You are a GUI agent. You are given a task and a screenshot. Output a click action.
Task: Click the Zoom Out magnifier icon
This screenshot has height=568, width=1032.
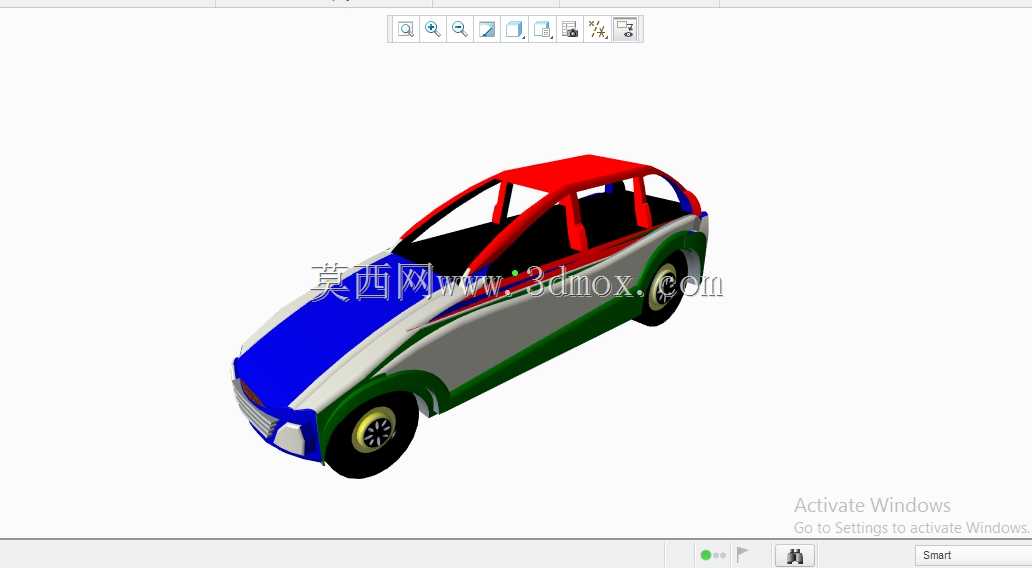click(x=460, y=29)
